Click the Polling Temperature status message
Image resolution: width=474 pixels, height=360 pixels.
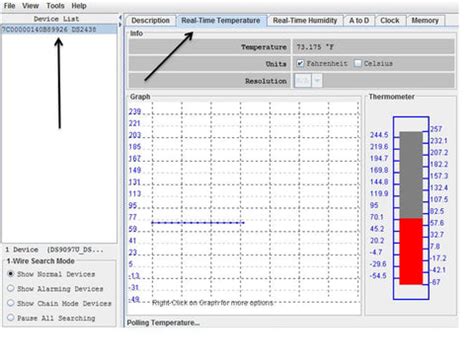[x=163, y=323]
